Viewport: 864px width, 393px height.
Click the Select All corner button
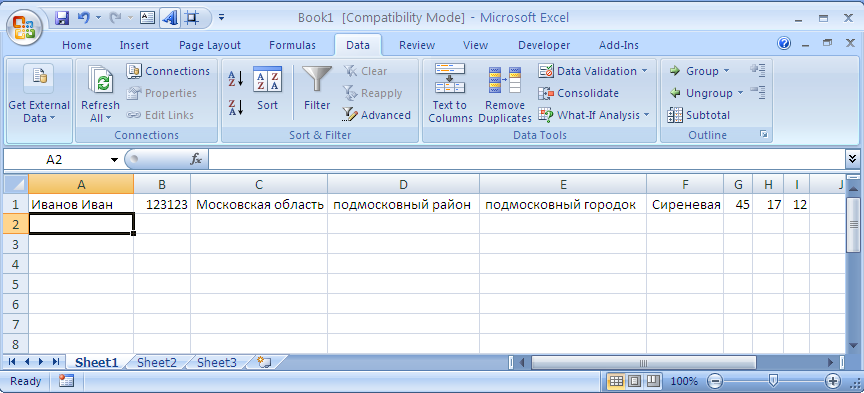(x=16, y=184)
